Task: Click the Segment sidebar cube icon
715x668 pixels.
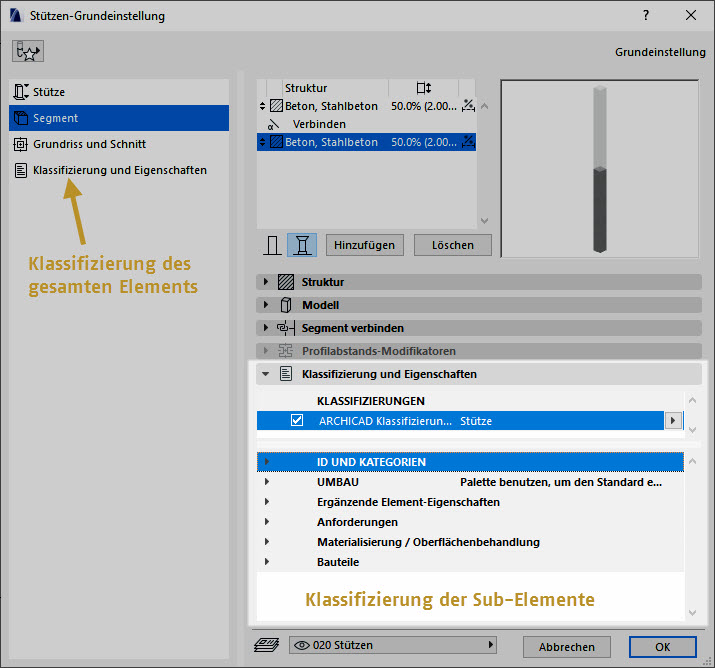Action: 21,118
